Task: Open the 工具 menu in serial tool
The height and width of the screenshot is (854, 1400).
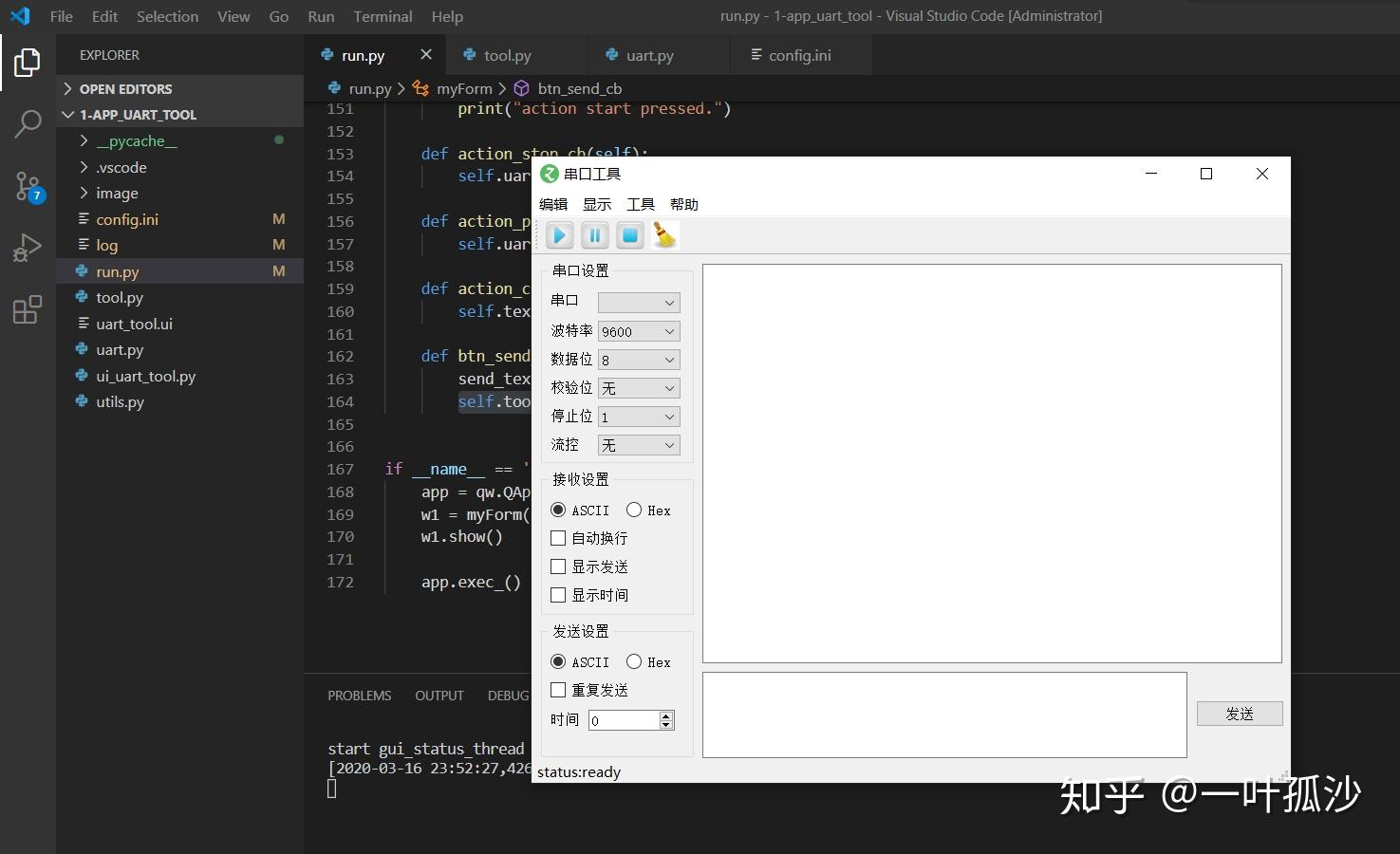Action: click(x=640, y=203)
